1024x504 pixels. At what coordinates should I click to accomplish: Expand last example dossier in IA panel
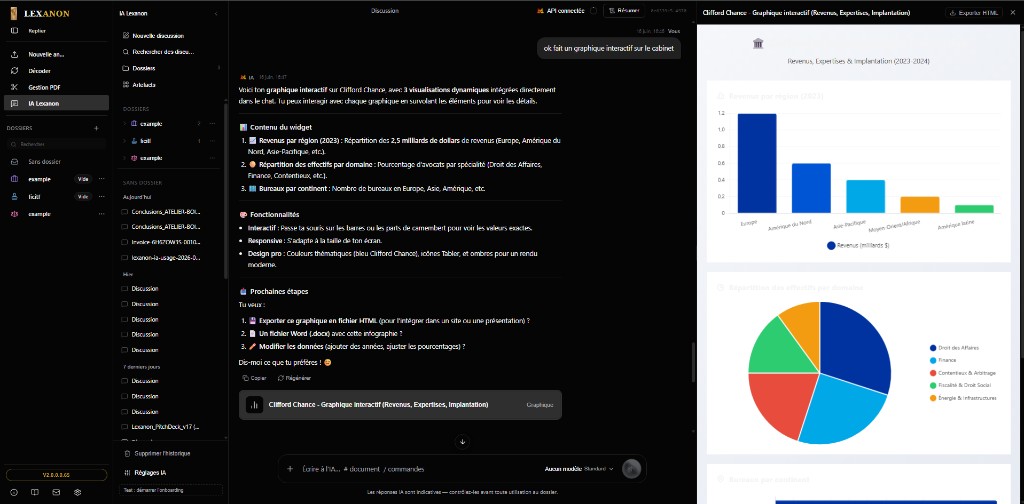(125, 158)
